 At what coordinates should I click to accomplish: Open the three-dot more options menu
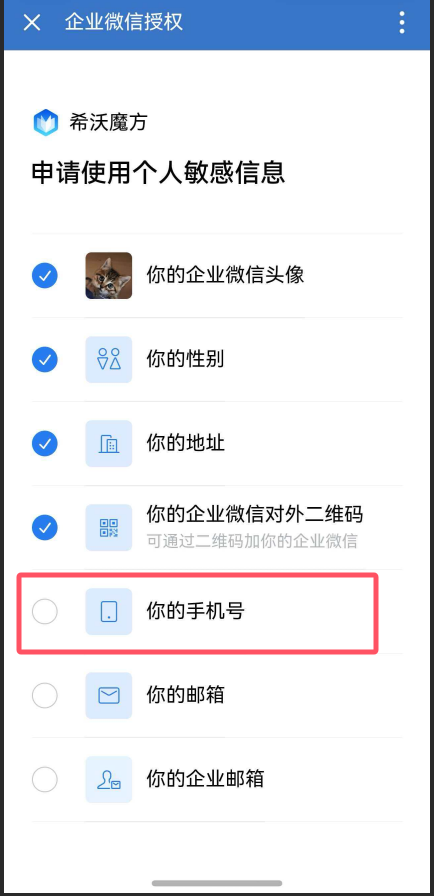402,22
